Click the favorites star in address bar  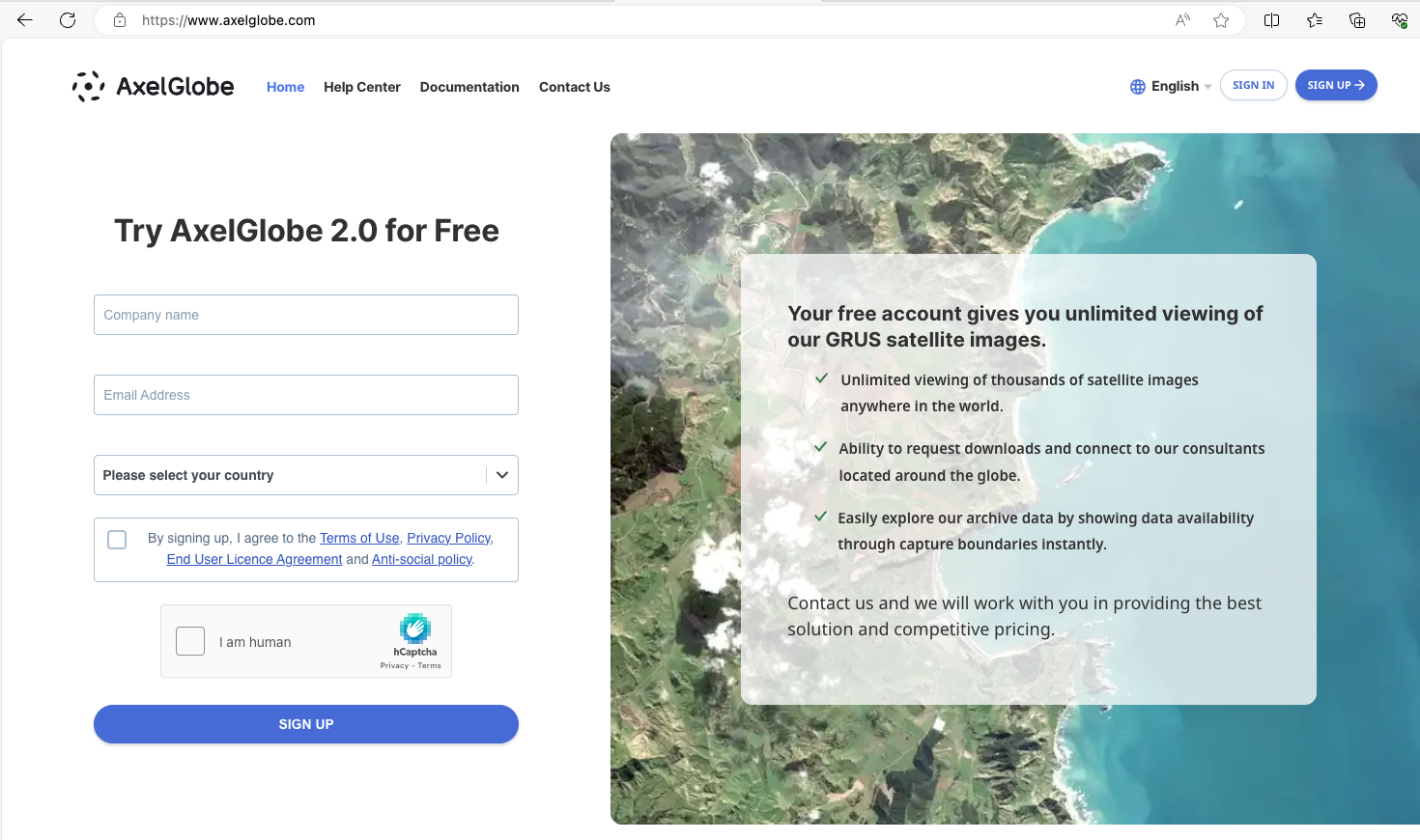click(x=1221, y=20)
